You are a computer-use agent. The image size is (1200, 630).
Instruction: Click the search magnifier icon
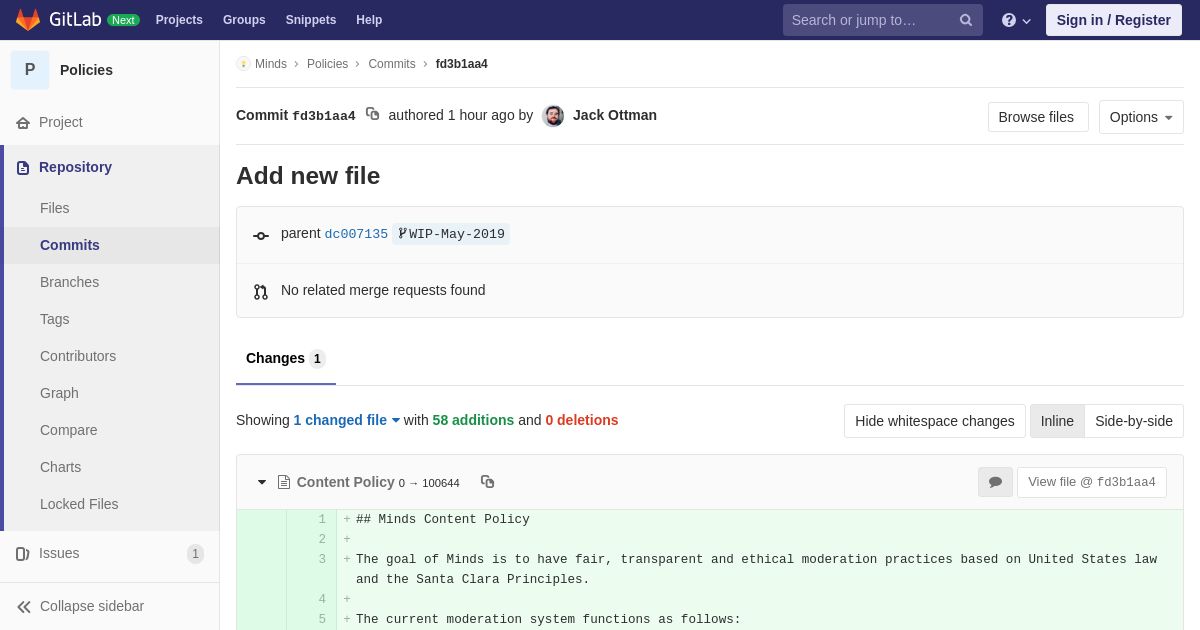[x=966, y=20]
